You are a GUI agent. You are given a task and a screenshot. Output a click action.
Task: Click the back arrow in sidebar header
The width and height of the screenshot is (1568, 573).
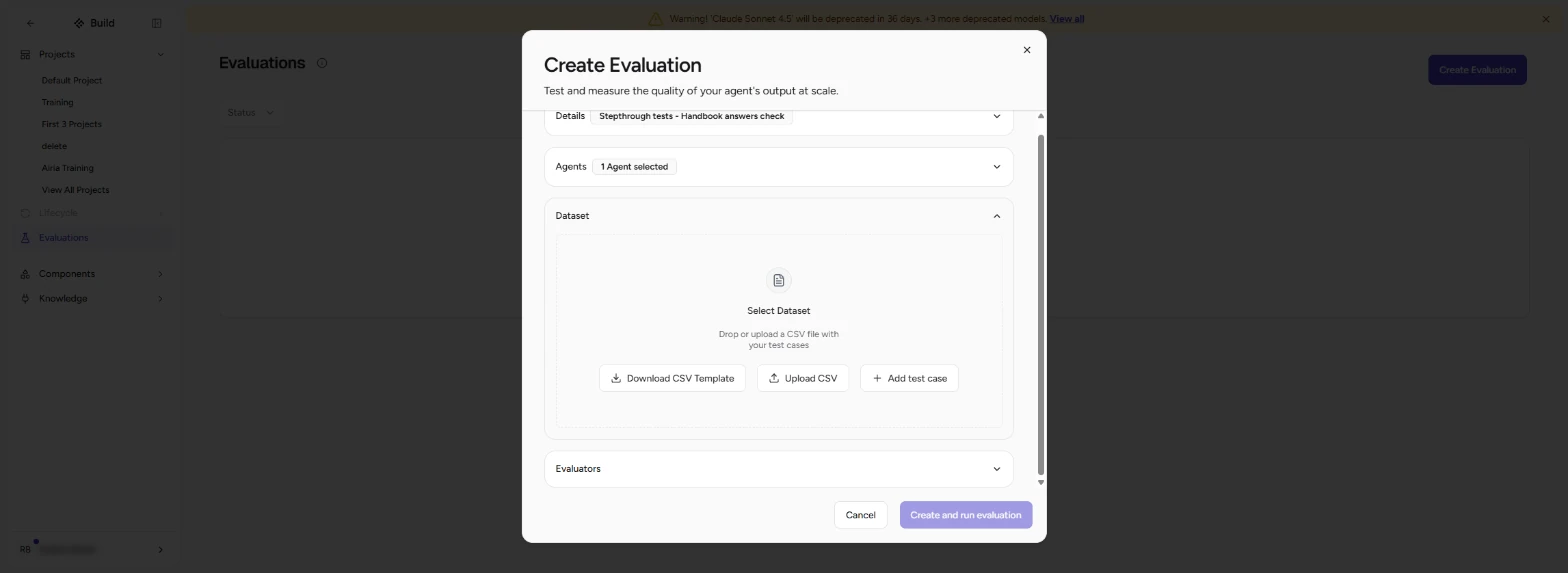30,23
